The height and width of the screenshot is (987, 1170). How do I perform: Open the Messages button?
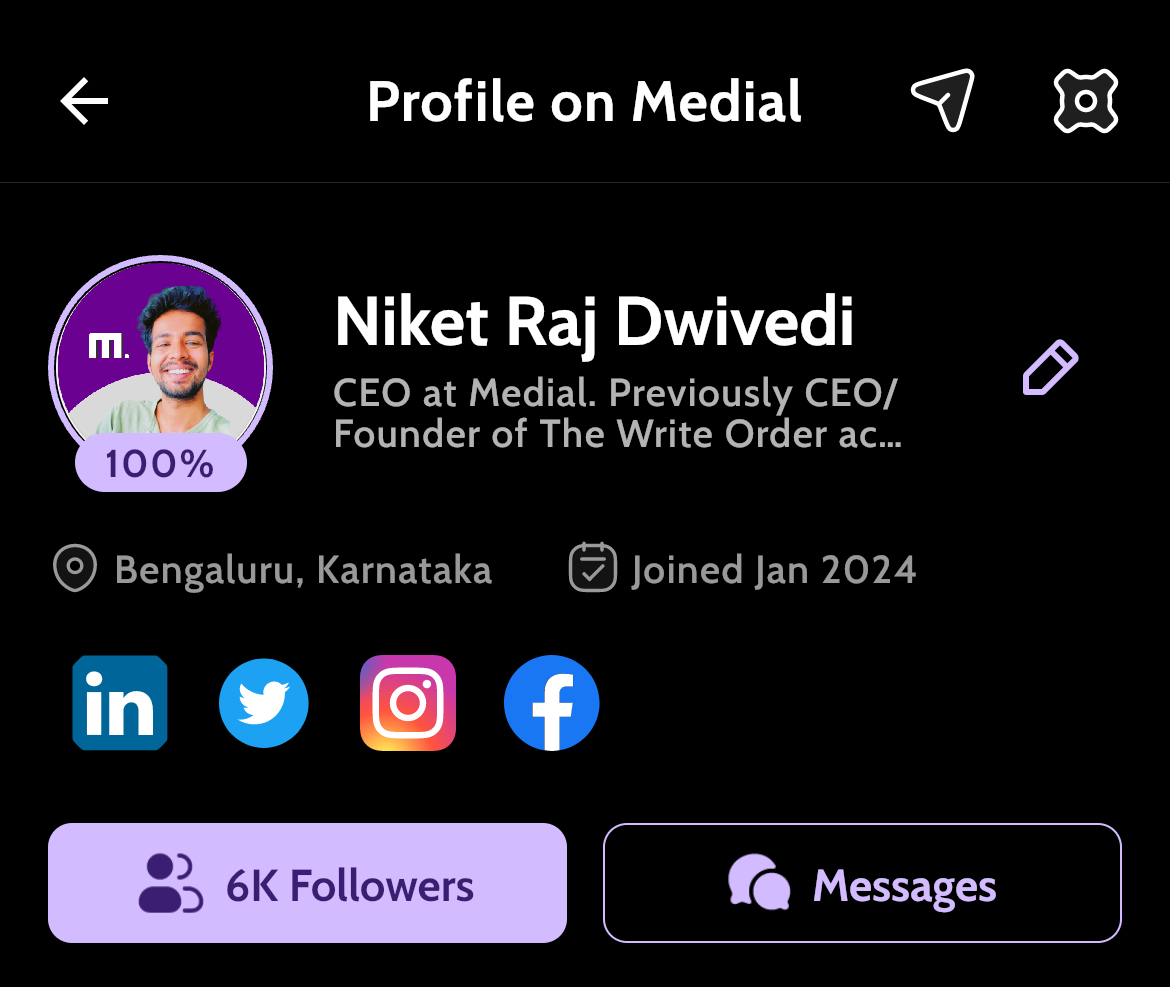pyautogui.click(x=862, y=883)
